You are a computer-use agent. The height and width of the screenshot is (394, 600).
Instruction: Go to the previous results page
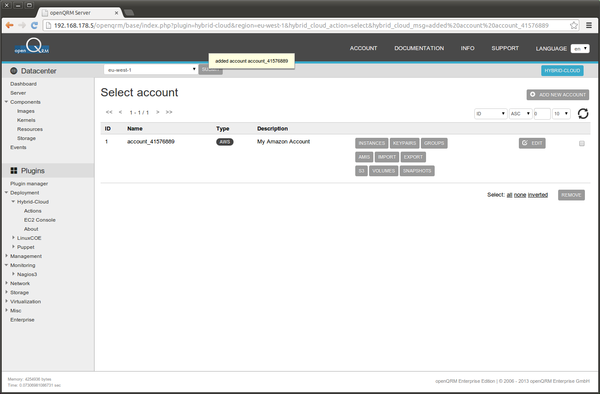(121, 112)
